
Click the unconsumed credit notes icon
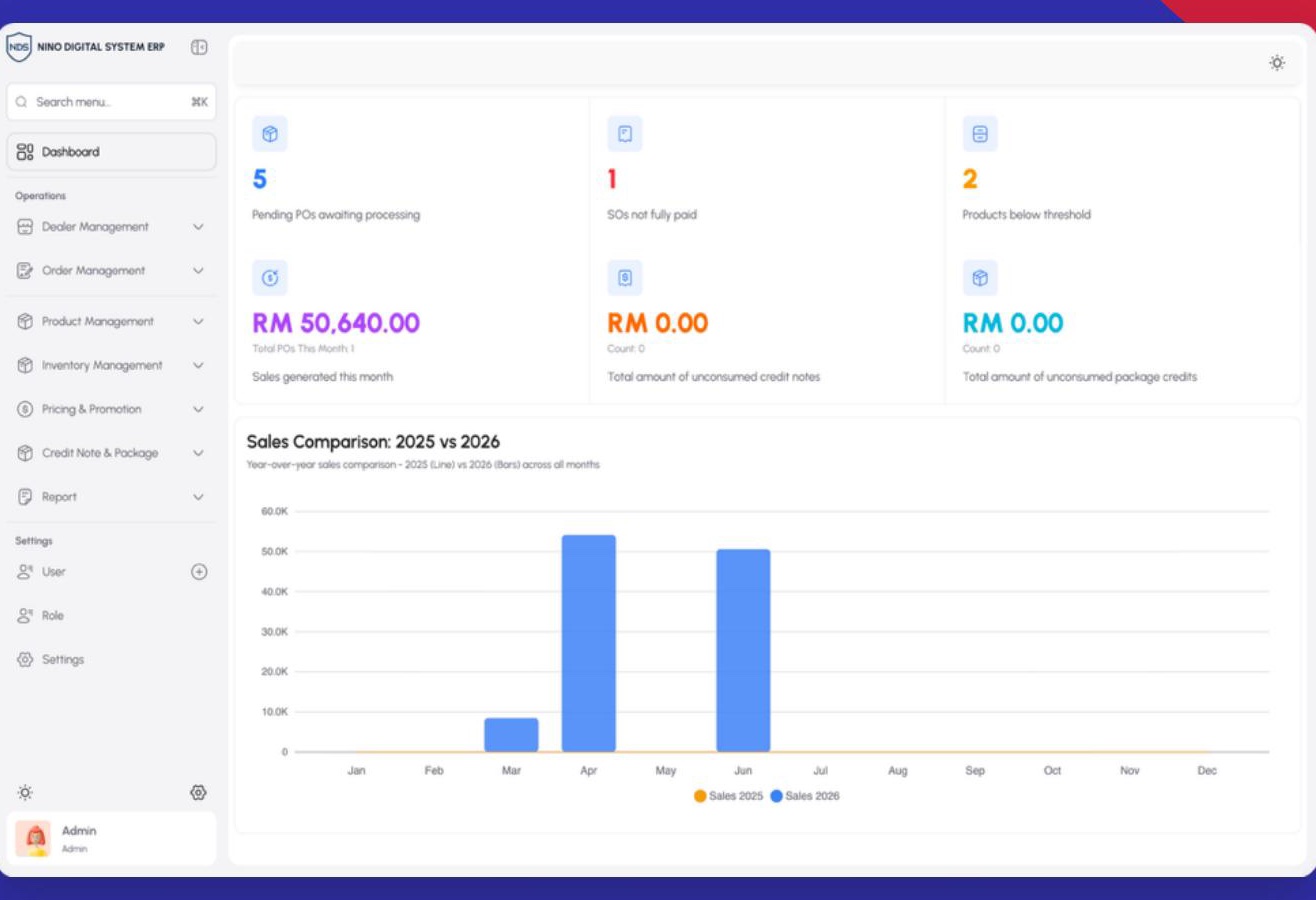point(625,278)
